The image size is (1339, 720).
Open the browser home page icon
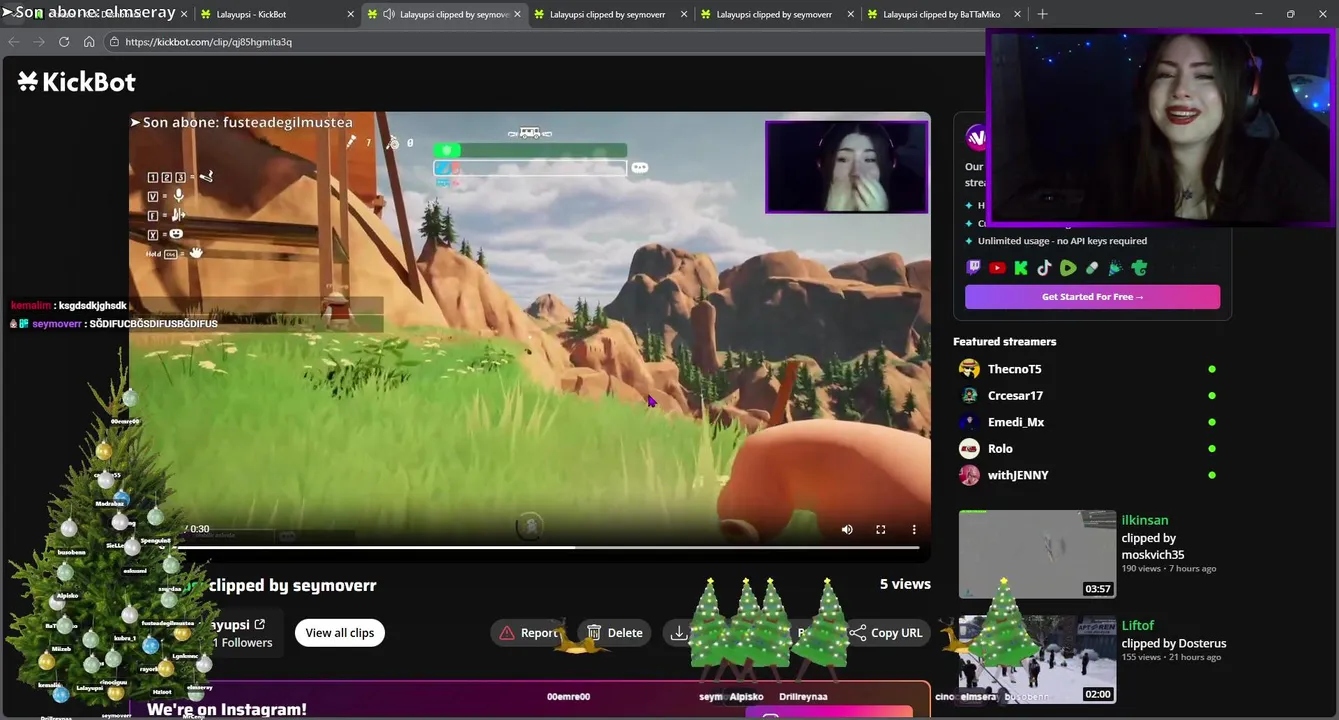tap(89, 42)
